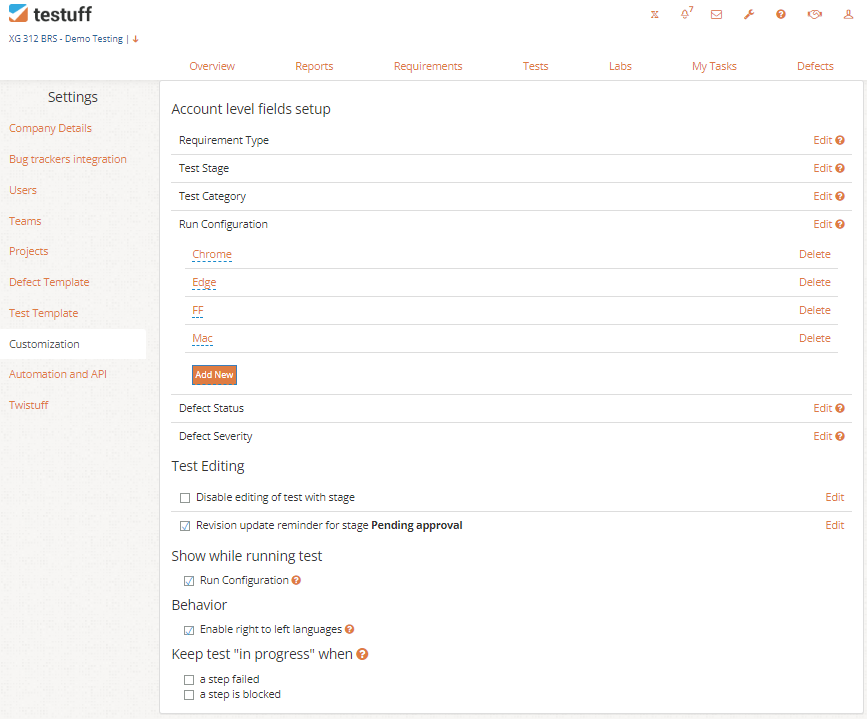Click Mac configuration name

[202, 338]
